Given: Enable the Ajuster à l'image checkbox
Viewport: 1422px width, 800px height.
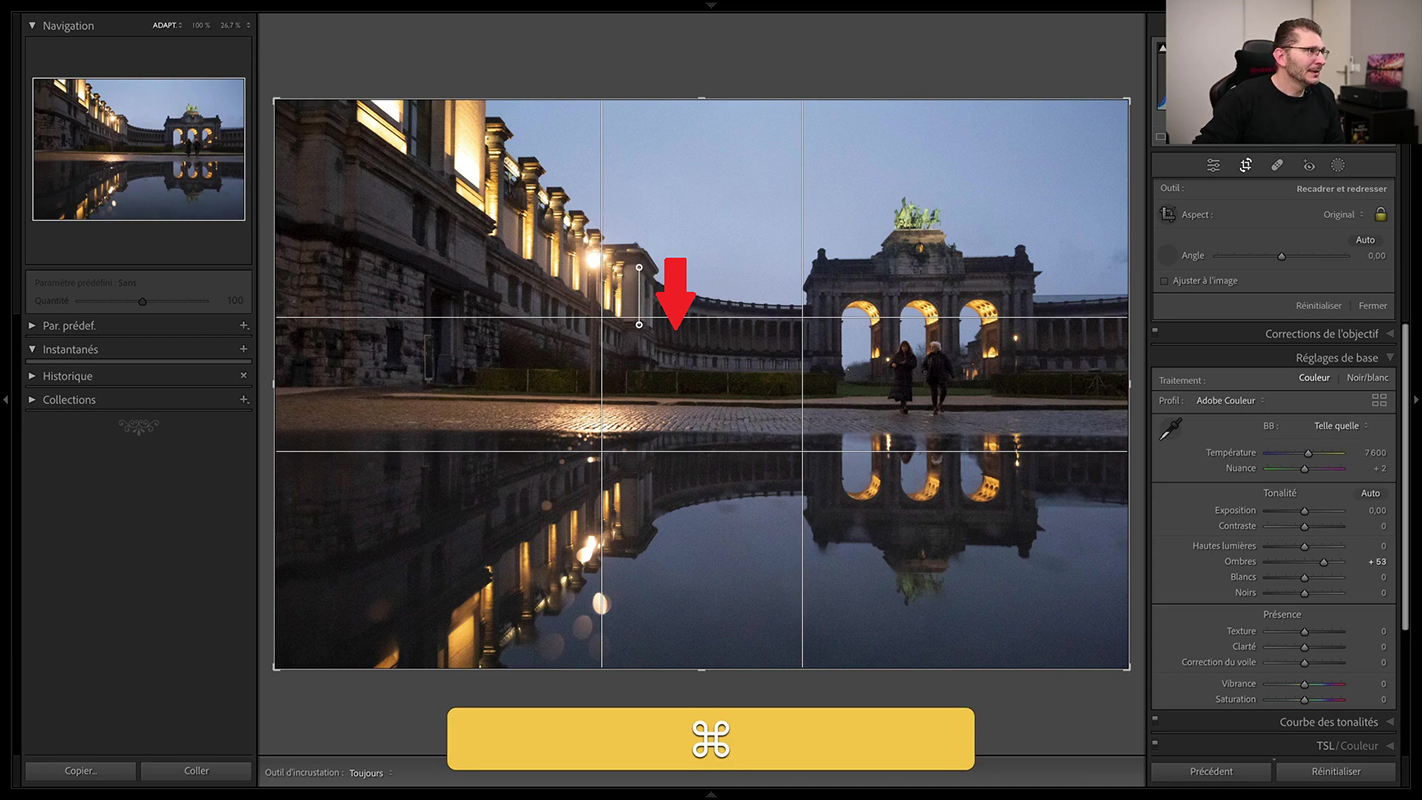Looking at the screenshot, I should [1164, 281].
